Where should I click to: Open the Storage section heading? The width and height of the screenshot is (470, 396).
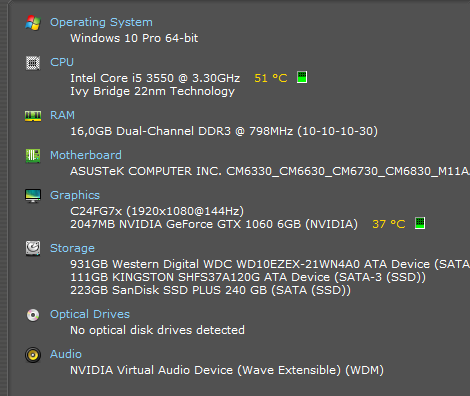72,248
